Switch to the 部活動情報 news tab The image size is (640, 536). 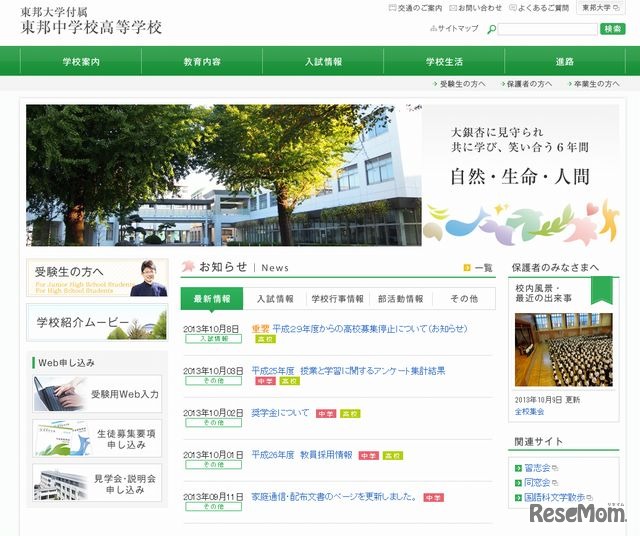tap(401, 299)
